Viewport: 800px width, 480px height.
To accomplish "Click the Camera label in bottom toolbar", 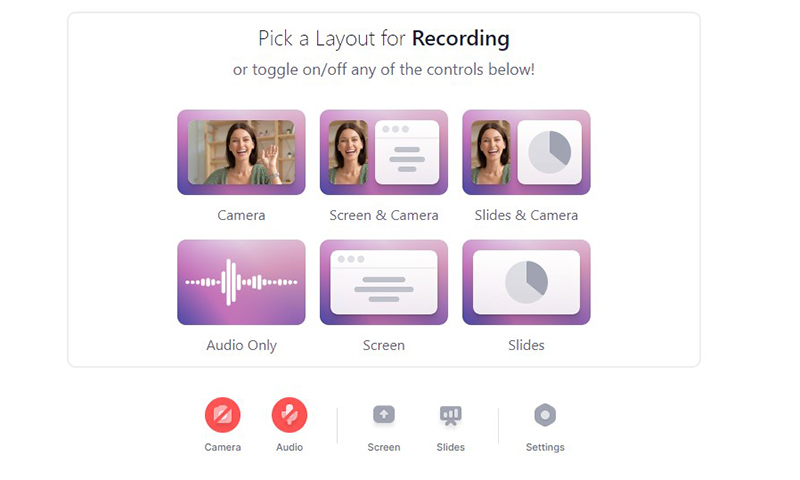I will pos(222,447).
